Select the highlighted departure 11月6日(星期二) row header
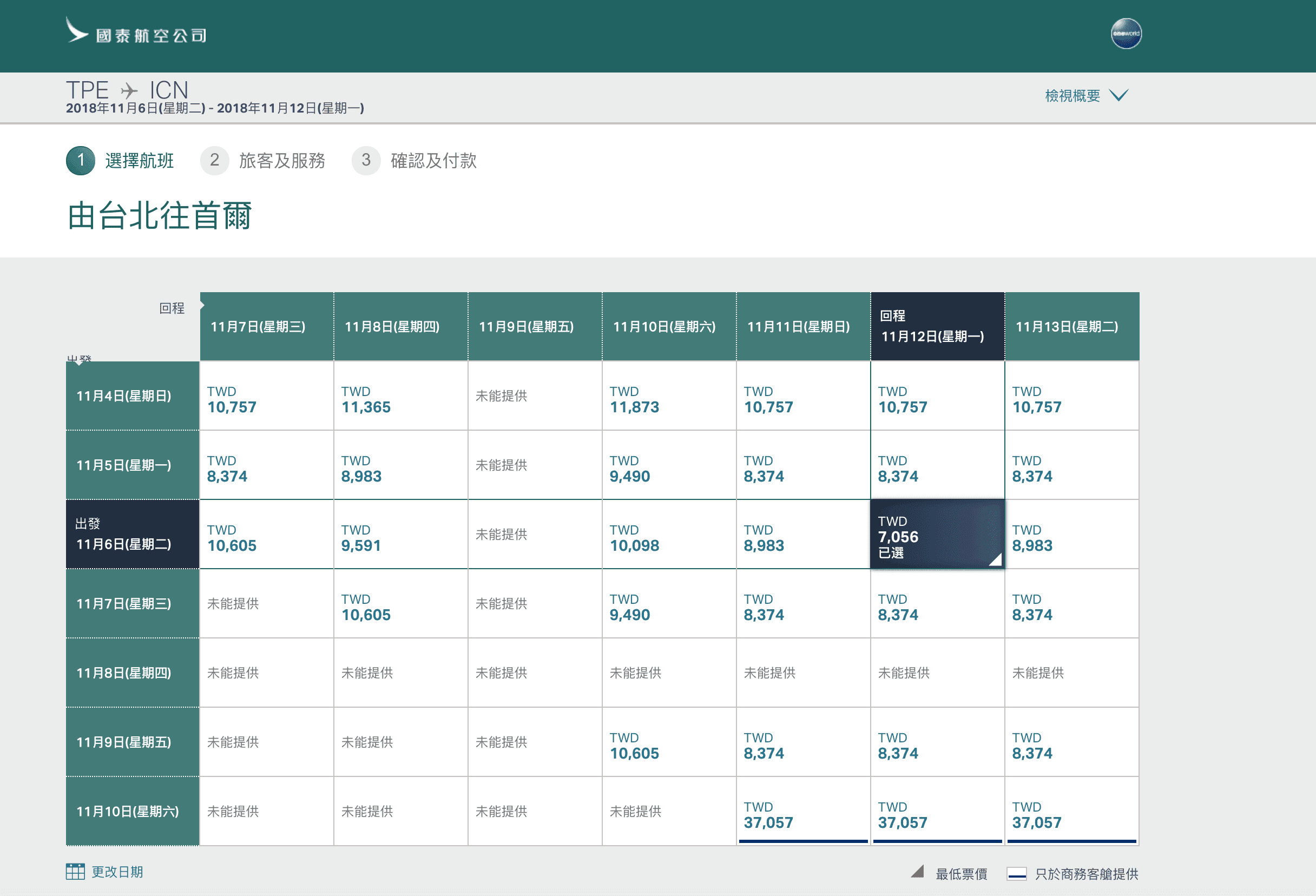This screenshot has width=1316, height=896. (133, 534)
